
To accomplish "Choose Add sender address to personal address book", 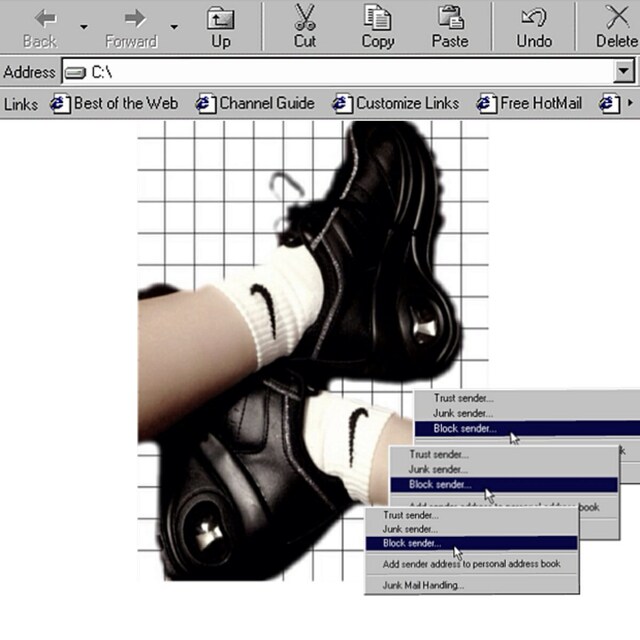I will click(471, 564).
